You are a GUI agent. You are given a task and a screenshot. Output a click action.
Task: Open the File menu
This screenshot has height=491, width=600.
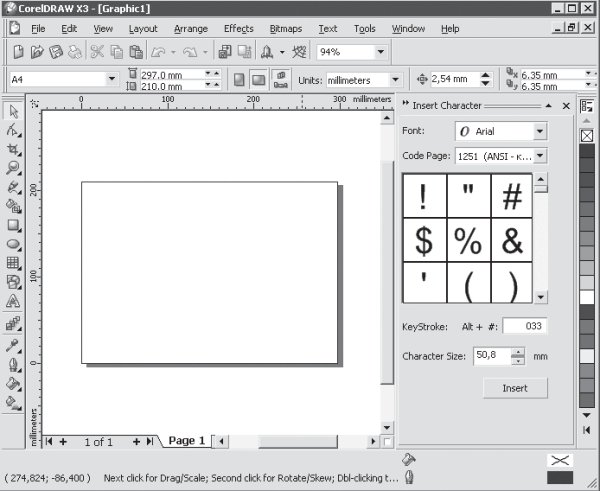38,29
